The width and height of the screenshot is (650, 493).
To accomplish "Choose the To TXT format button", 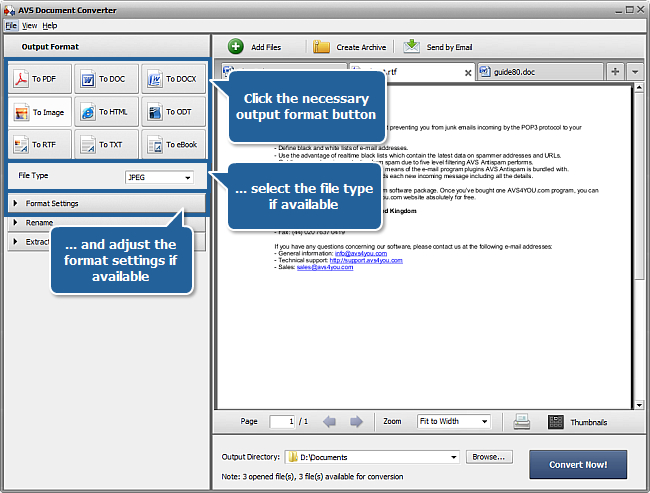I will coord(106,145).
